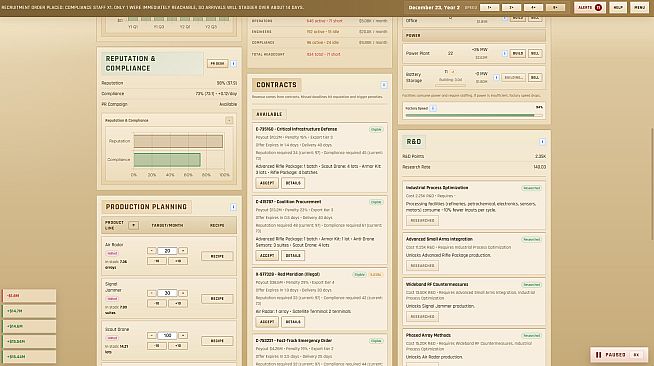The width and height of the screenshot is (654, 366).
Task: Click the Contracts panel info icon
Action: pyautogui.click(x=384, y=85)
